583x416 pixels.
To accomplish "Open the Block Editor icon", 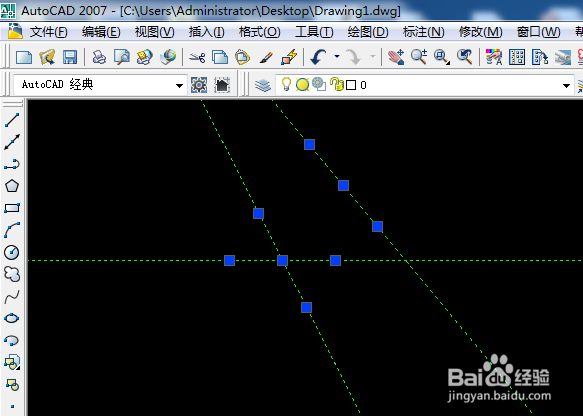I will point(289,57).
